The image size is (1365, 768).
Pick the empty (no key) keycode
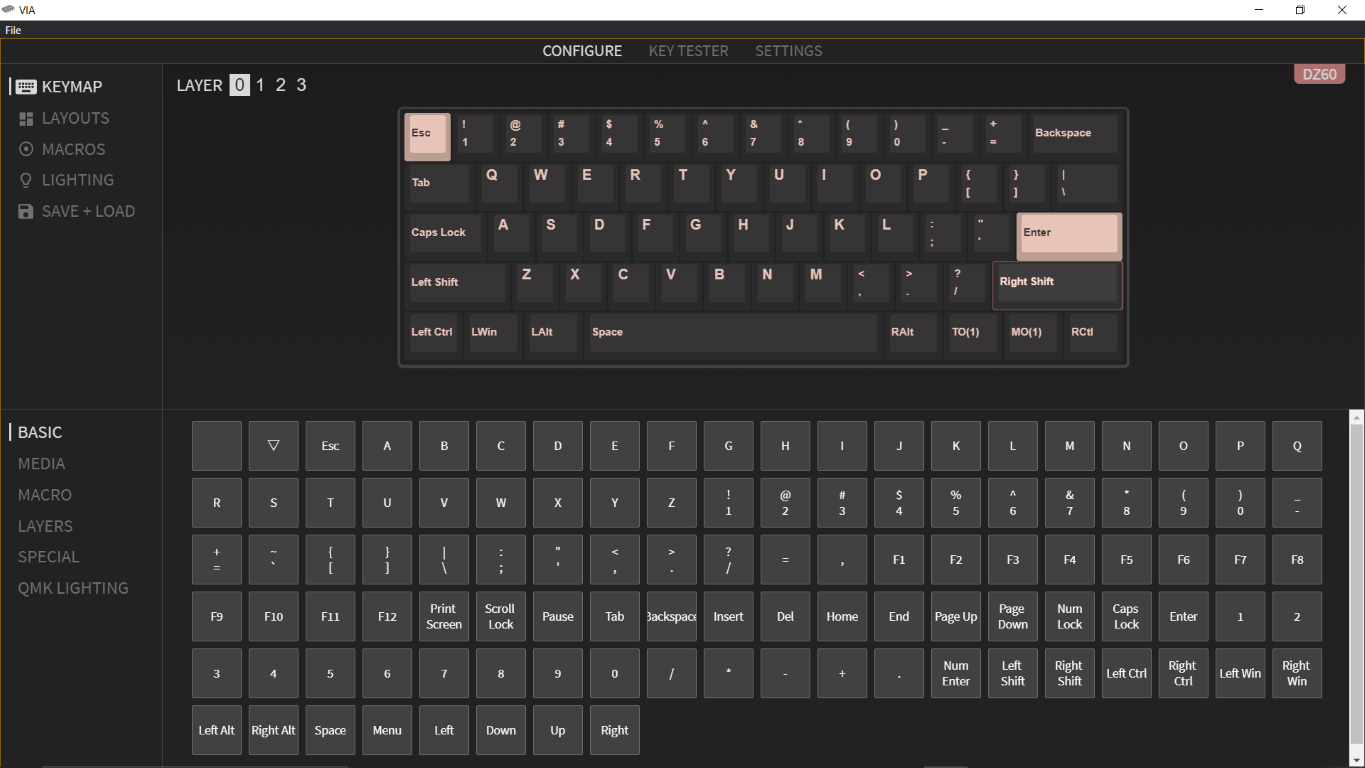click(x=216, y=446)
